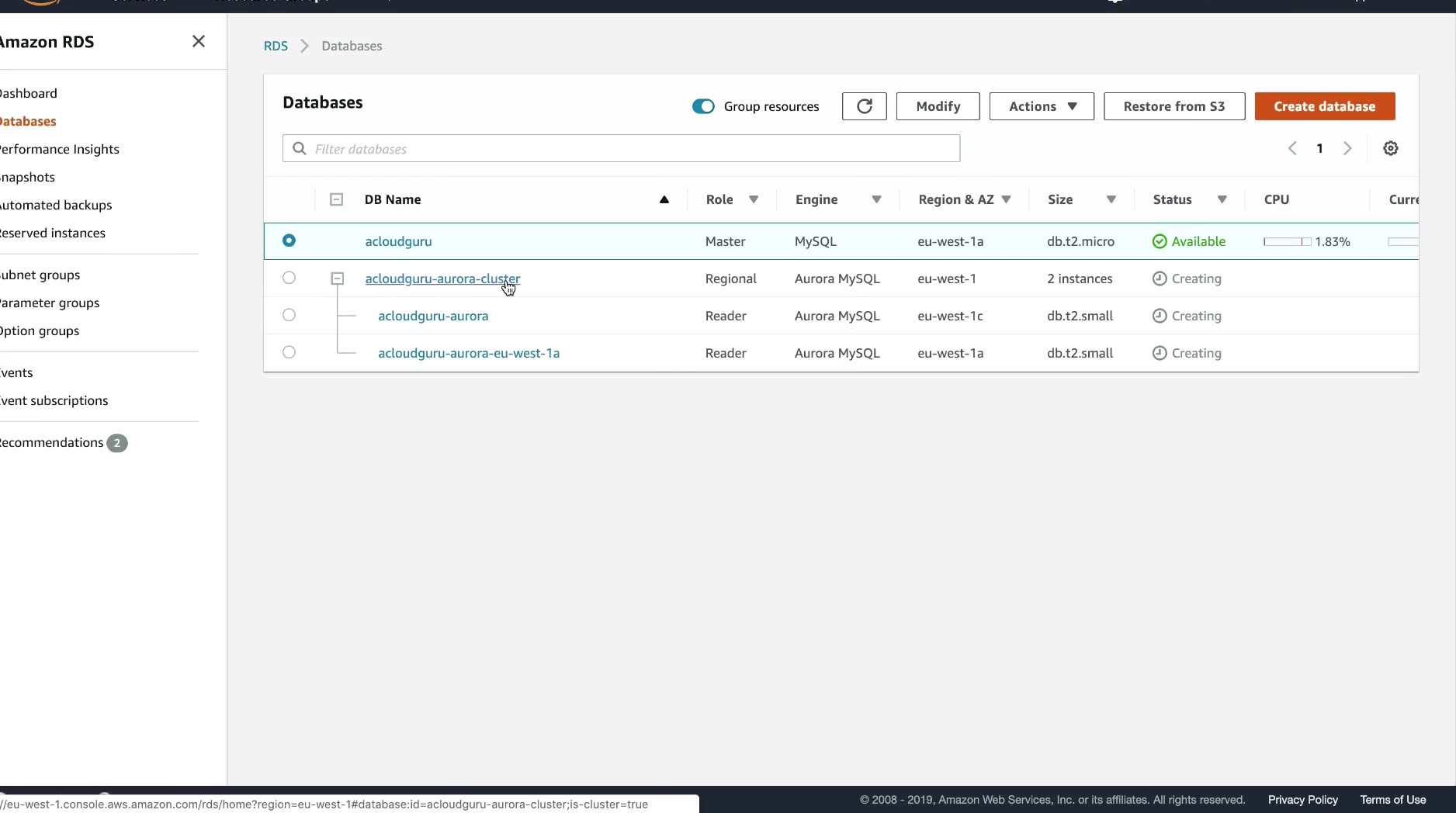Open the acloudguru-aurora instance link
This screenshot has height=813, width=1456.
click(433, 316)
